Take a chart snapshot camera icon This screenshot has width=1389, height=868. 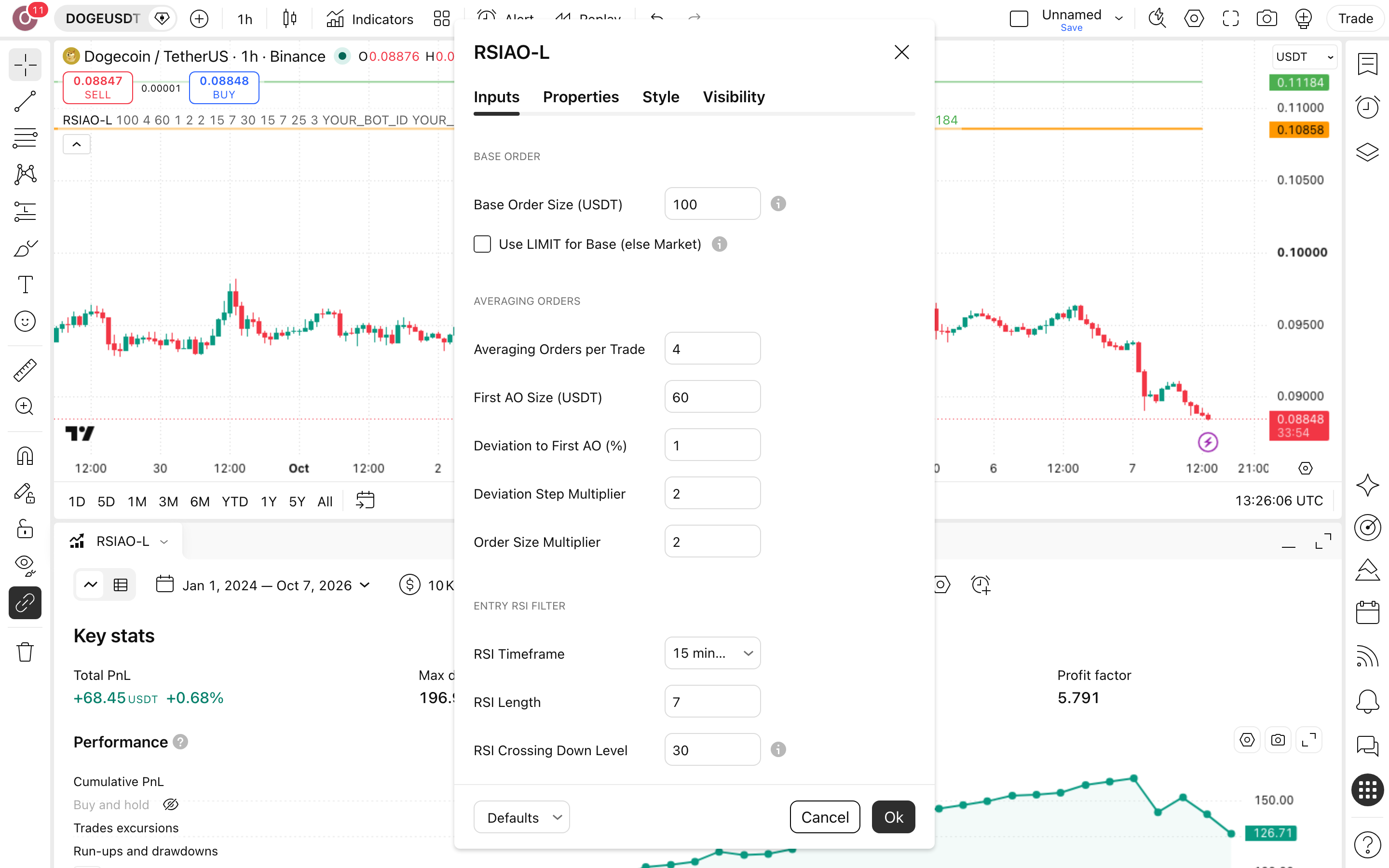coord(1267,19)
